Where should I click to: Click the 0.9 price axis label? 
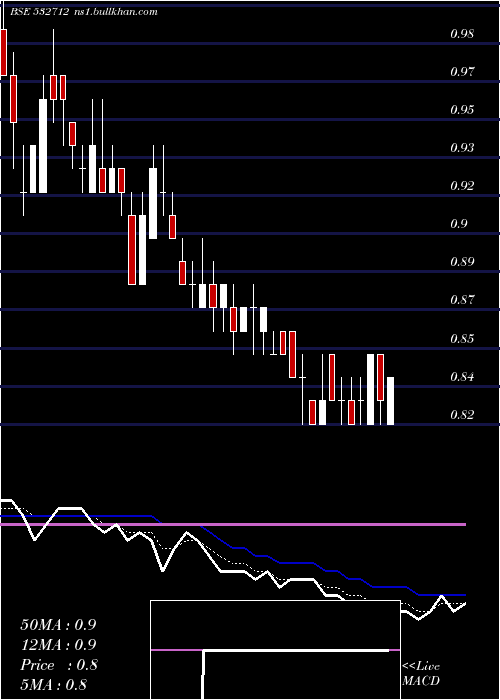[x=458, y=223]
